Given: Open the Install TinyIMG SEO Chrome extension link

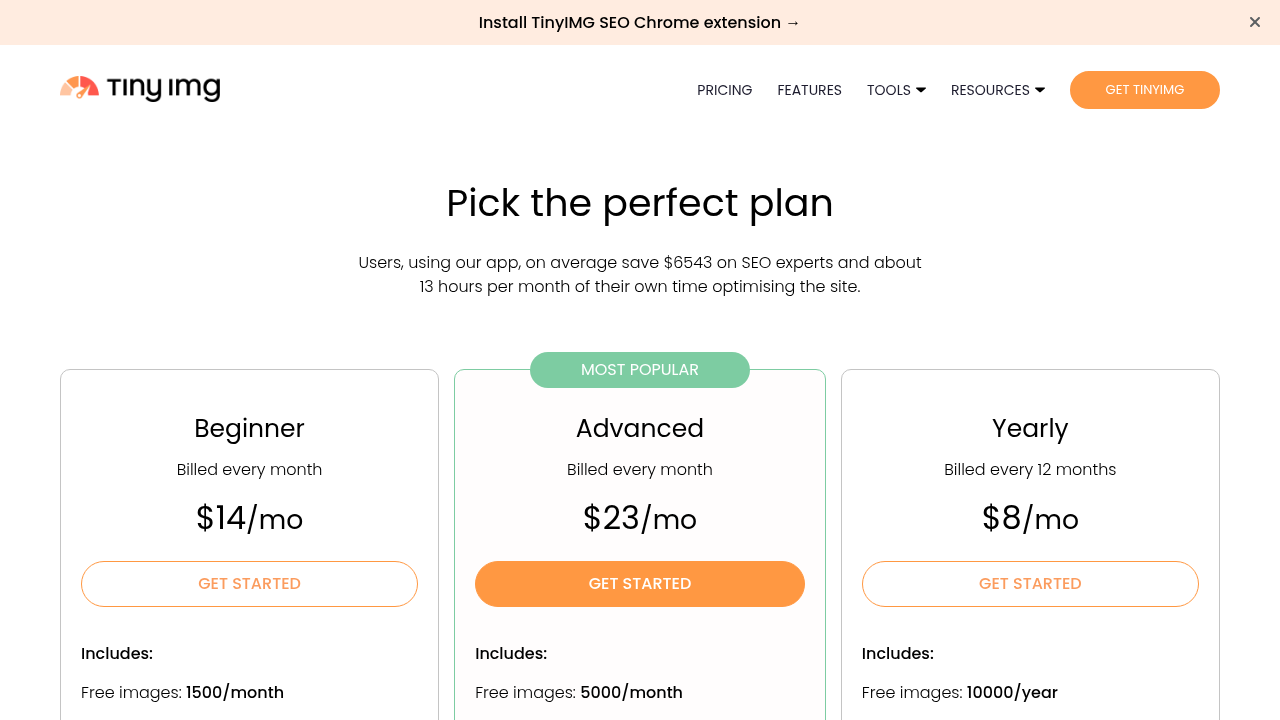Looking at the screenshot, I should (x=640, y=22).
